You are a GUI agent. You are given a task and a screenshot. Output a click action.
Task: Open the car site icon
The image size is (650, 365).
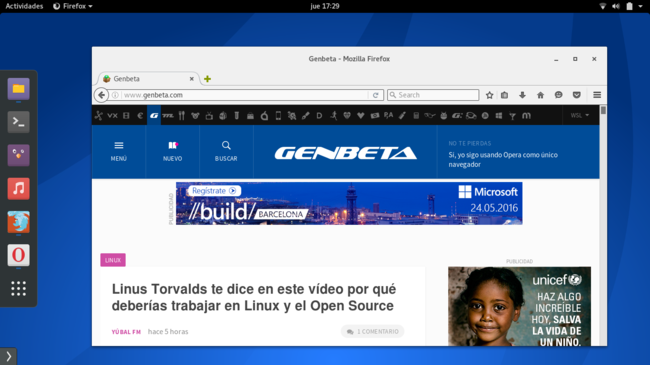(471, 116)
